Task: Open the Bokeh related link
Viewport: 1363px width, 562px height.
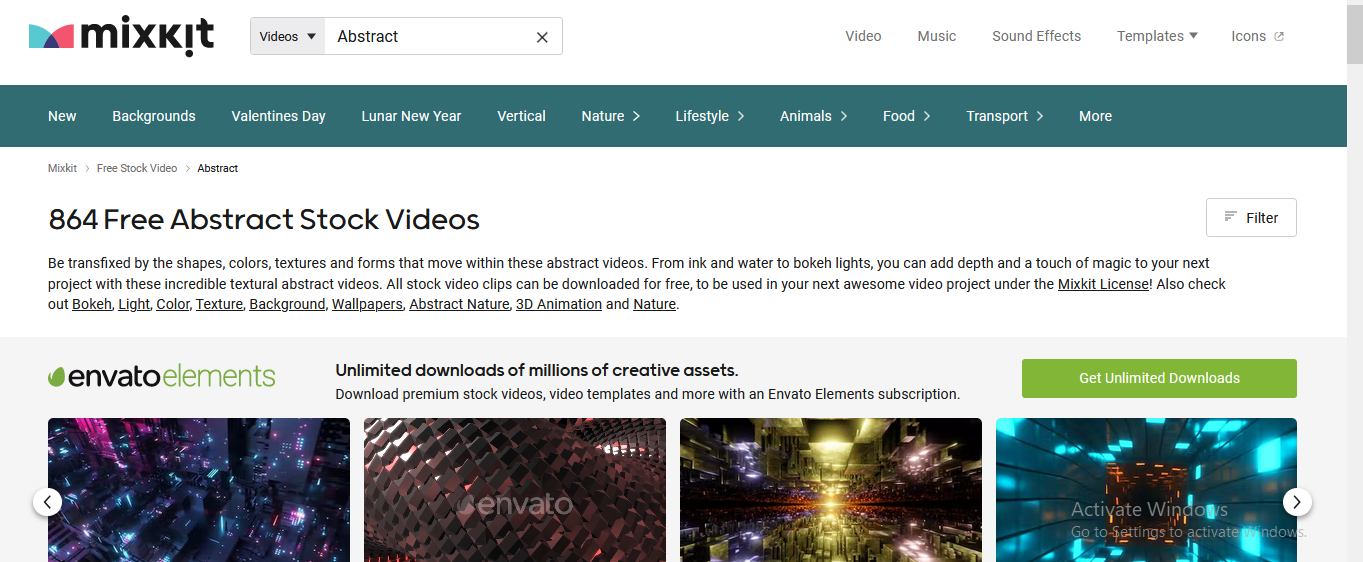Action: click(92, 304)
